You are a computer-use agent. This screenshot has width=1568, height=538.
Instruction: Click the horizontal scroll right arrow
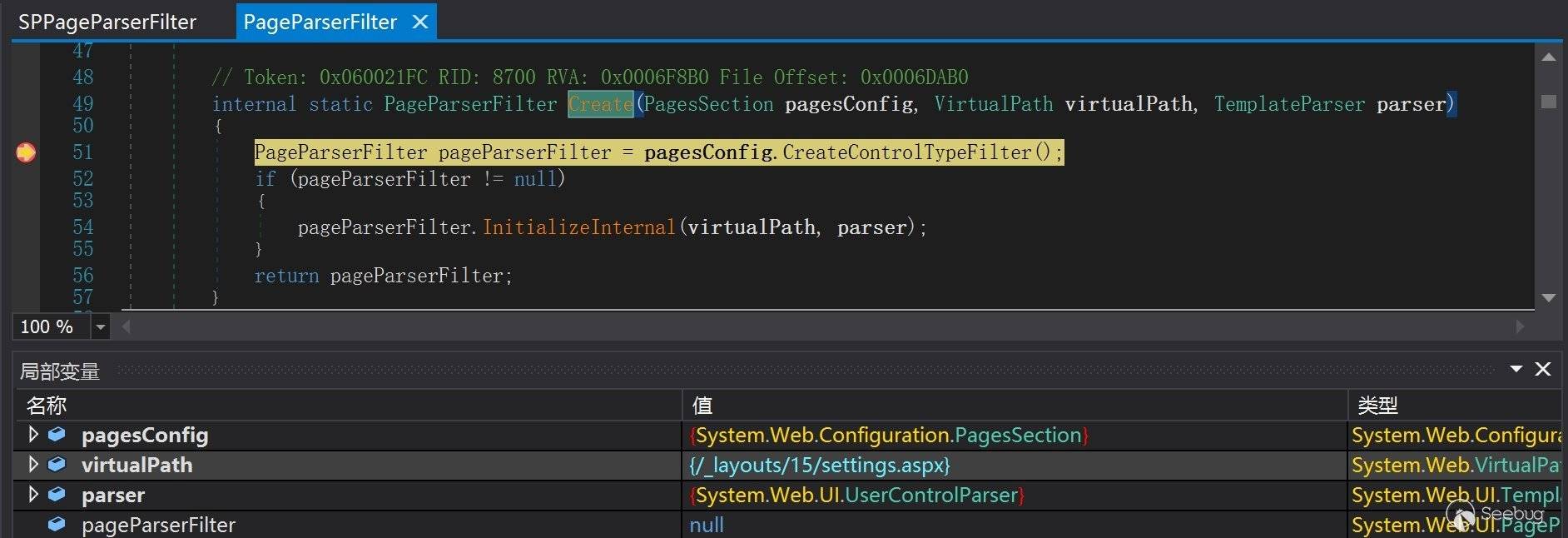click(1520, 326)
